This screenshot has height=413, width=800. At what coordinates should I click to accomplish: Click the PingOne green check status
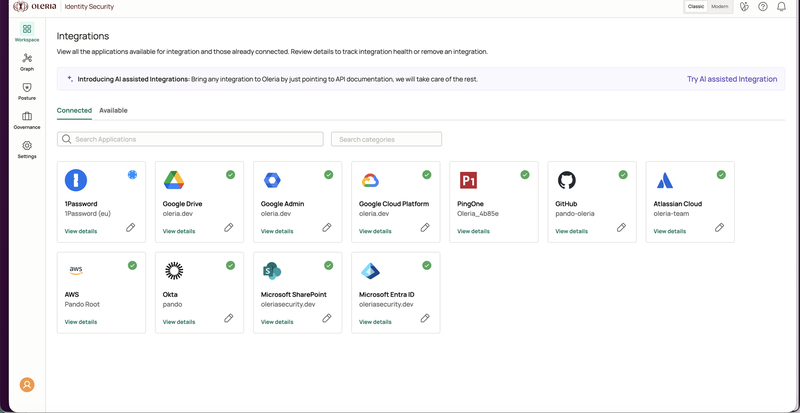[x=525, y=175]
